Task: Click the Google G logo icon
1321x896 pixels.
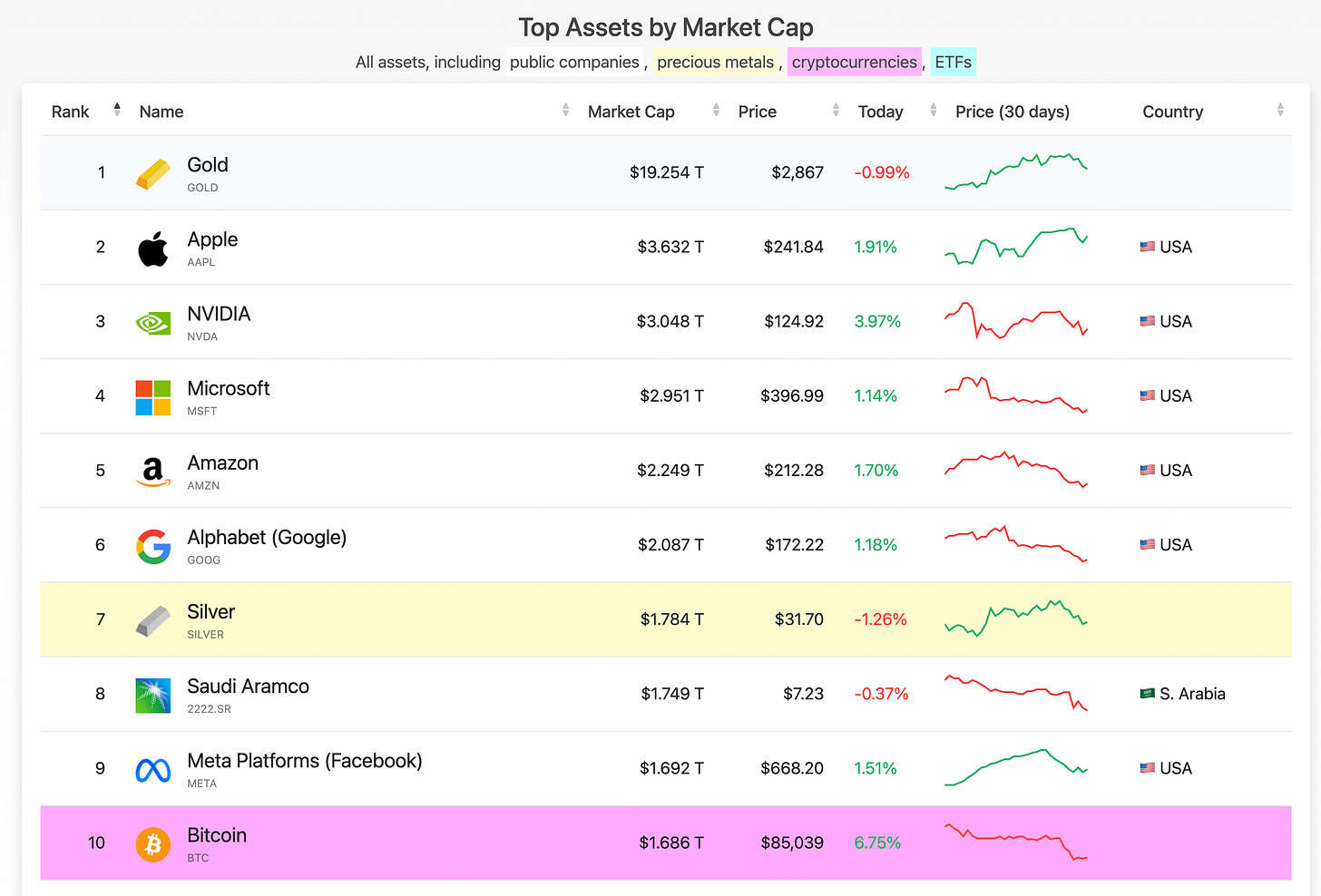Action: point(153,546)
